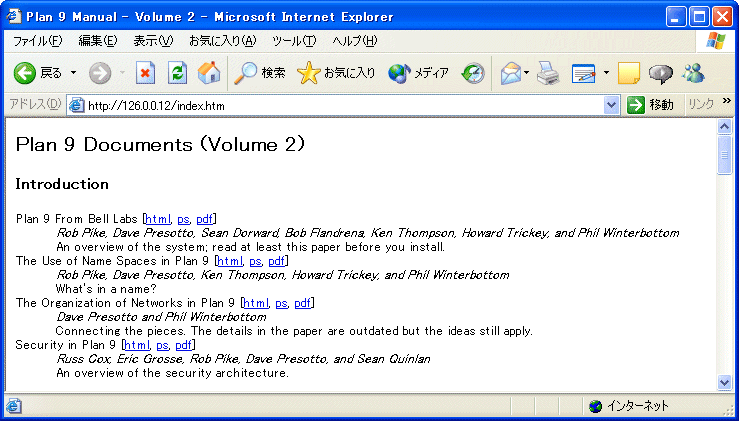Open the 表示(V) menu
The height and width of the screenshot is (421, 739).
pyautogui.click(x=153, y=41)
